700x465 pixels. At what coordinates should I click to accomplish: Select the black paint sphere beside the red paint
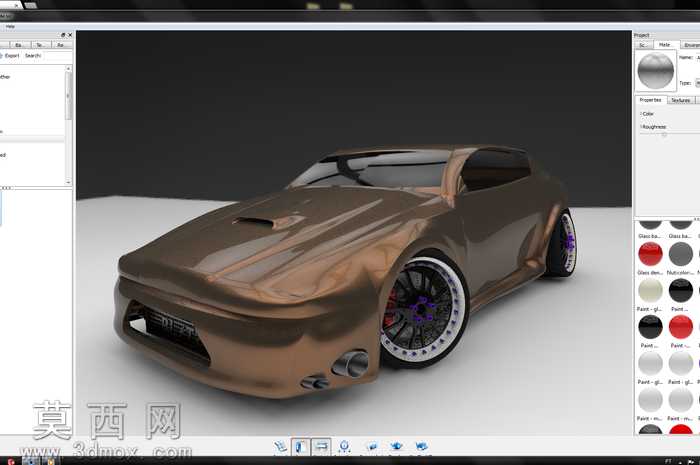[650, 327]
